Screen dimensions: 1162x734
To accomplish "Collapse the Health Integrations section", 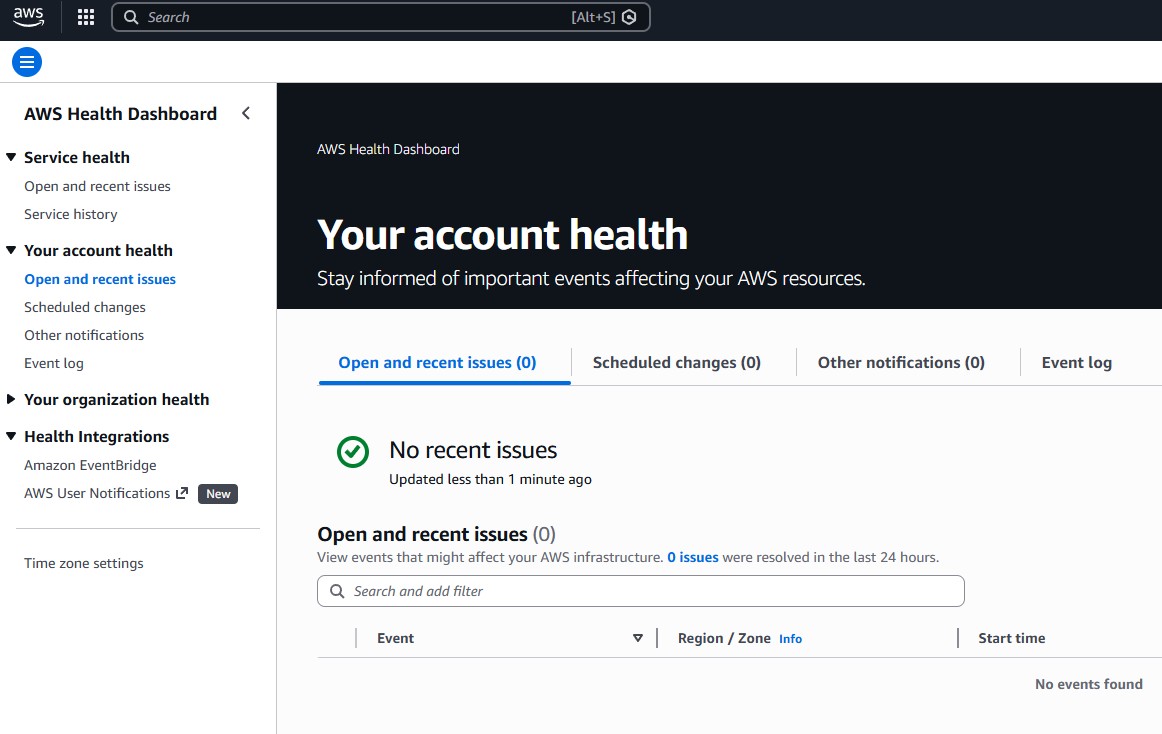I will [x=11, y=436].
